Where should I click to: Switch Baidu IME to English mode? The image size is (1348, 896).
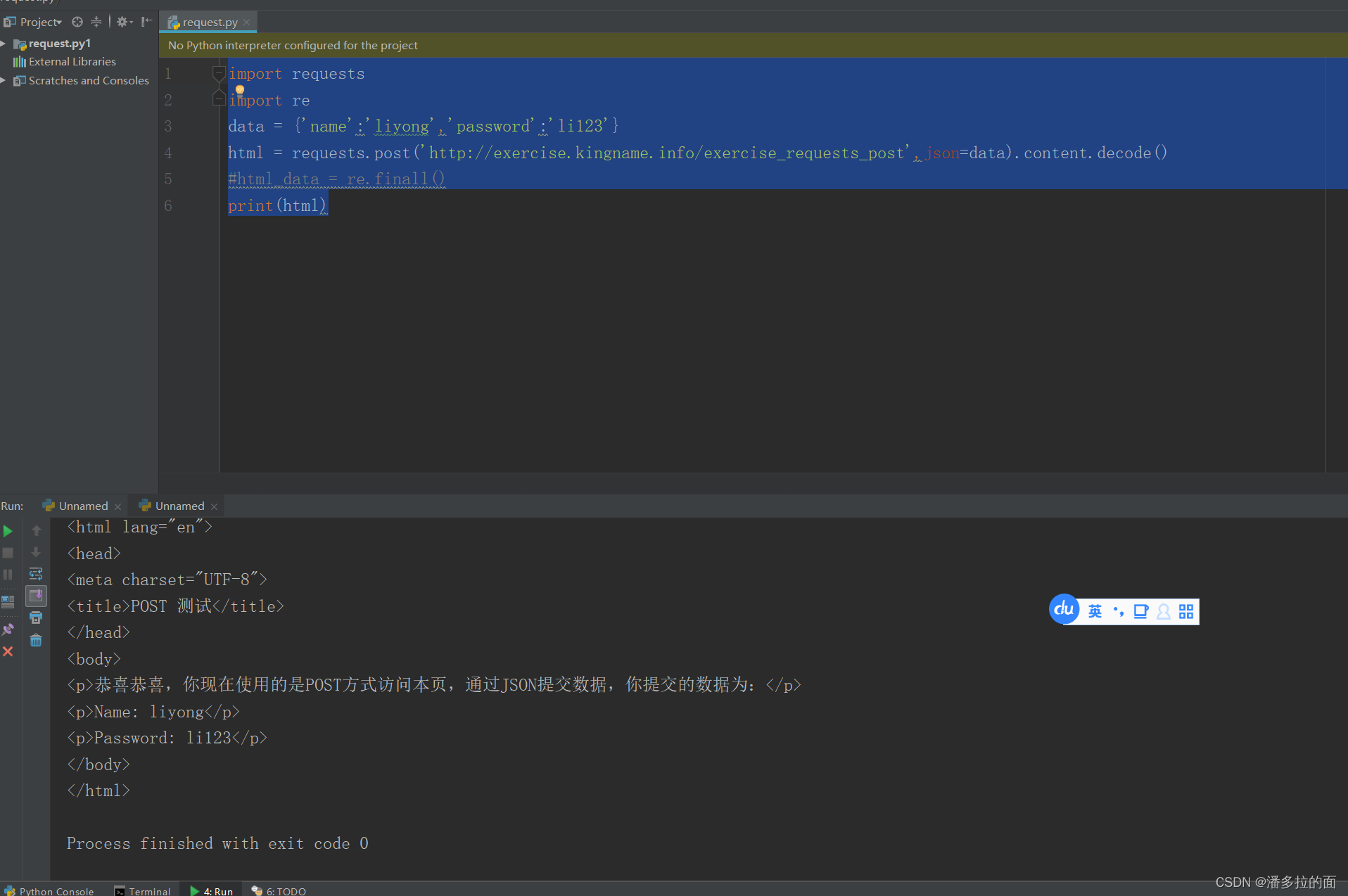1095,611
